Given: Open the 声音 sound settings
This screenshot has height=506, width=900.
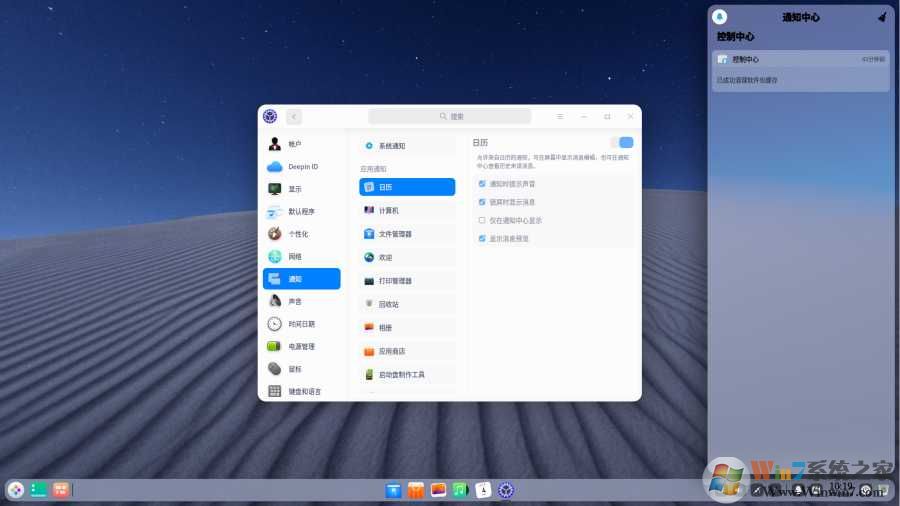Looking at the screenshot, I should click(301, 301).
